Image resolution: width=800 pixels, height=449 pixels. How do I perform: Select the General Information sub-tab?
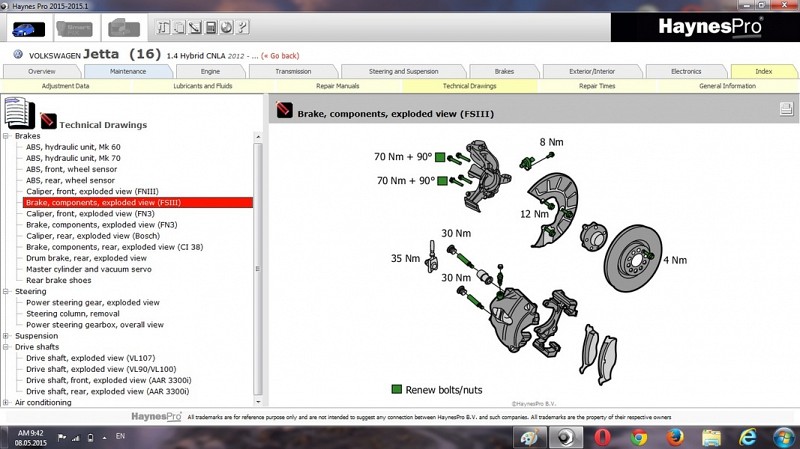[728, 86]
